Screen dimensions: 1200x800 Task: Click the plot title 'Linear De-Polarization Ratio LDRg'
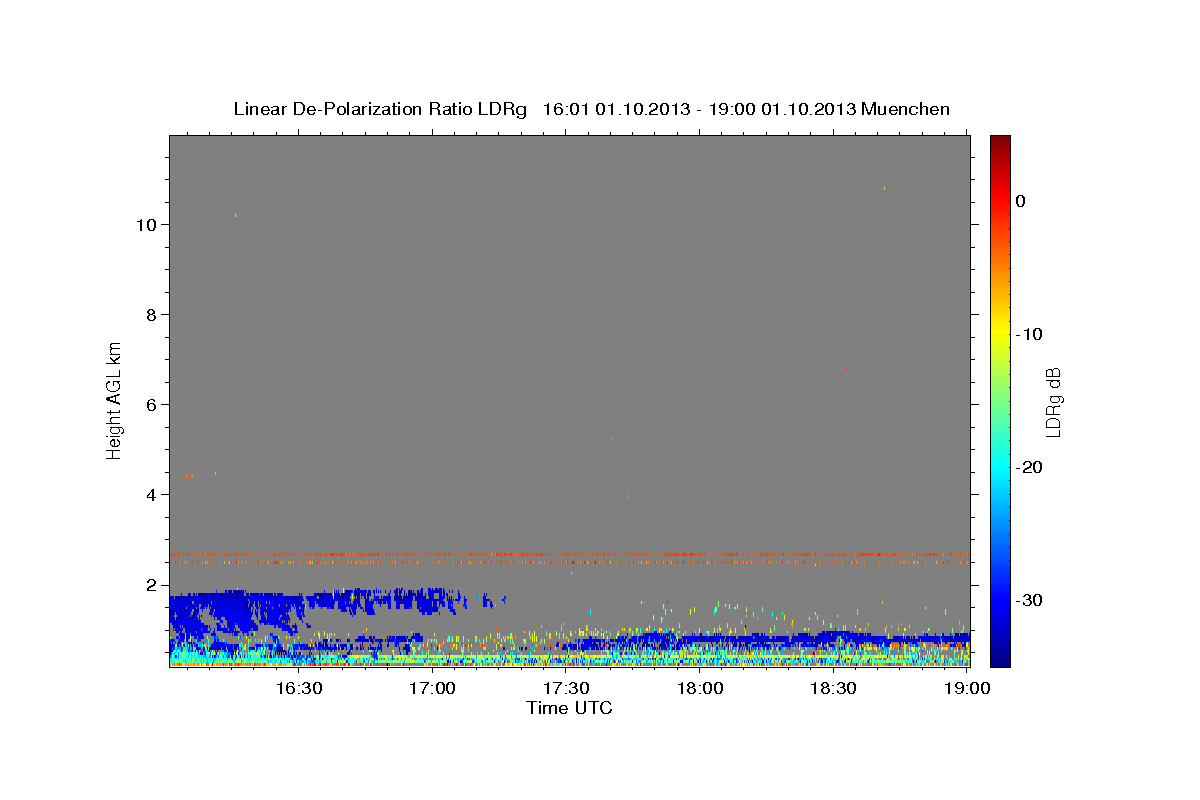coord(380,109)
